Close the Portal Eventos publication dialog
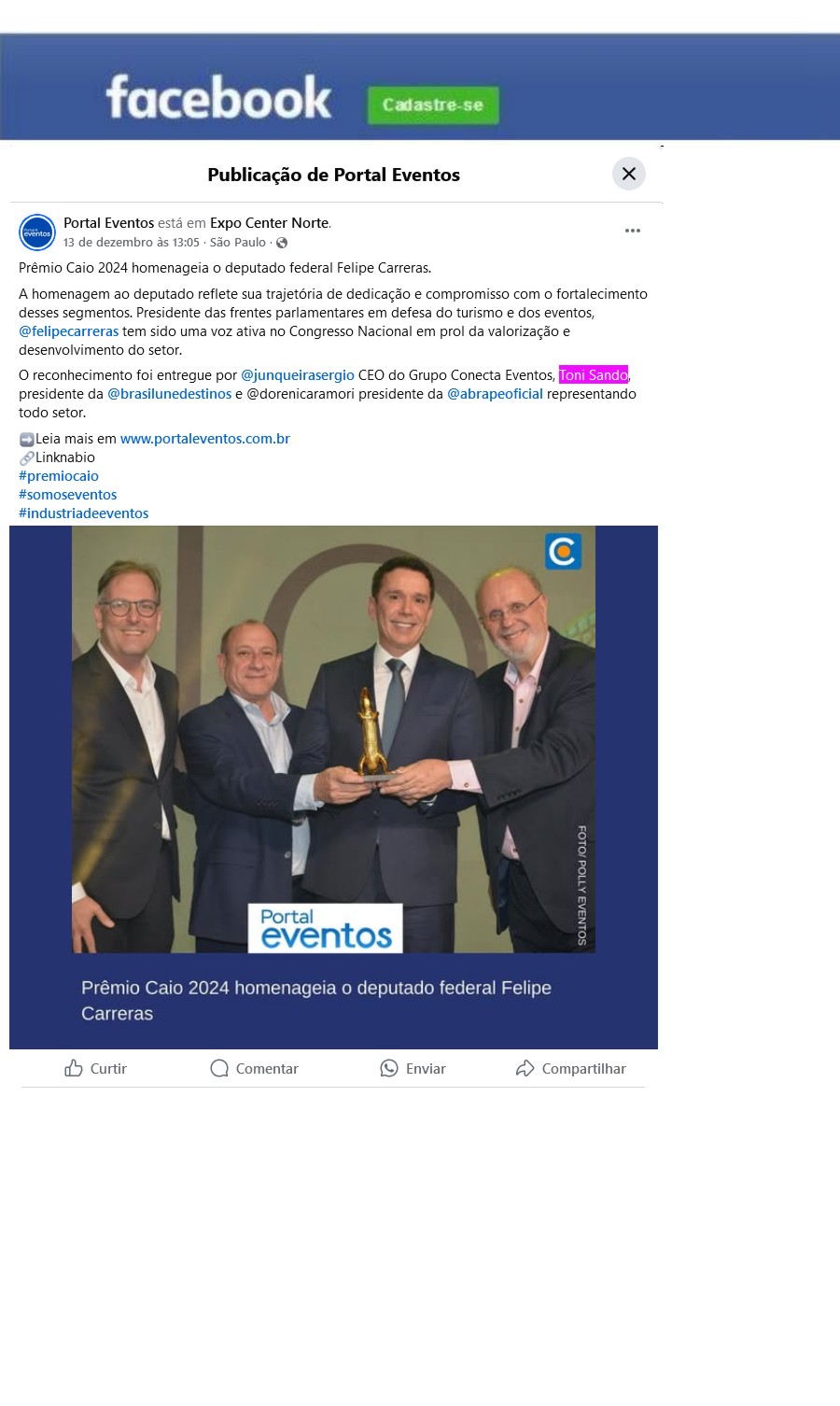This screenshot has height=1406, width=840. [629, 174]
